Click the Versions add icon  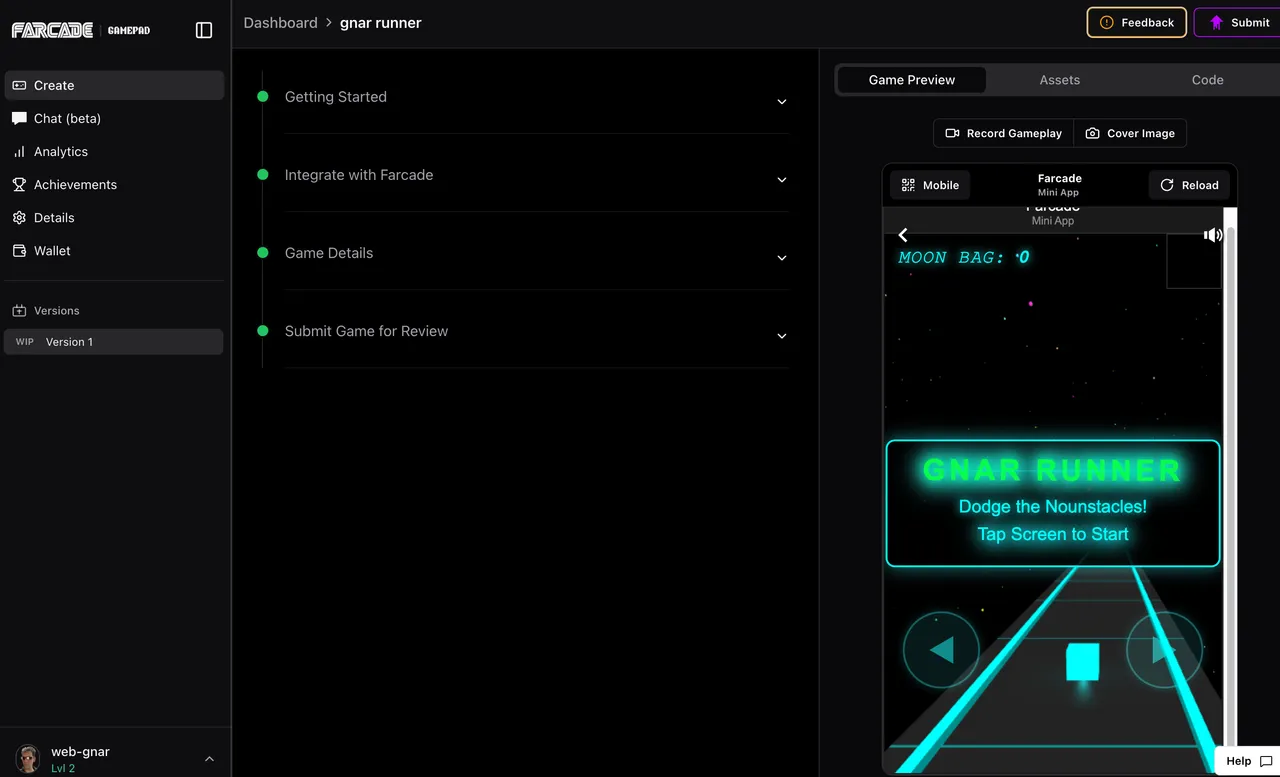point(19,311)
